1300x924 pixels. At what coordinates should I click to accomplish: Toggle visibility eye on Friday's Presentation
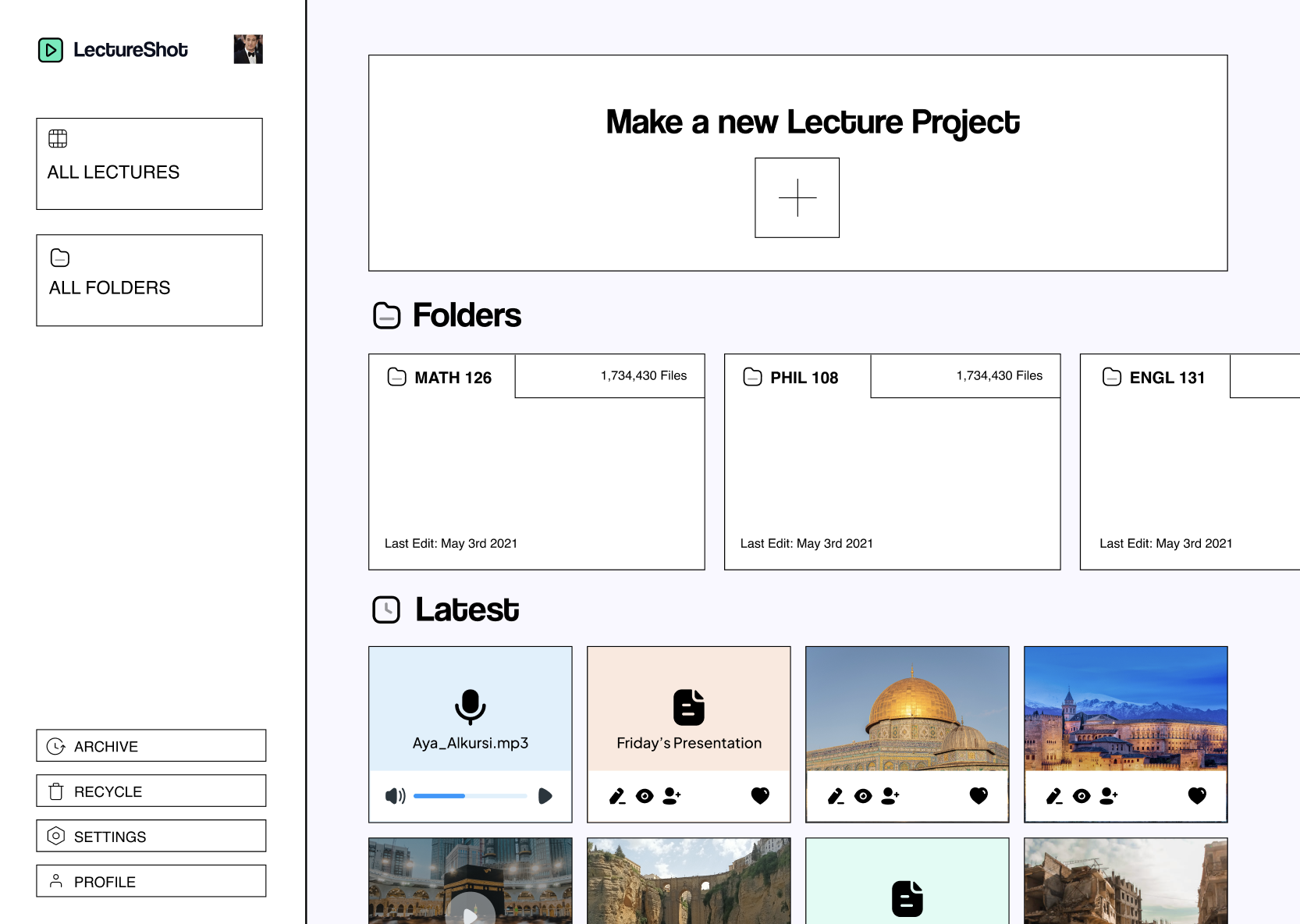[x=645, y=796]
